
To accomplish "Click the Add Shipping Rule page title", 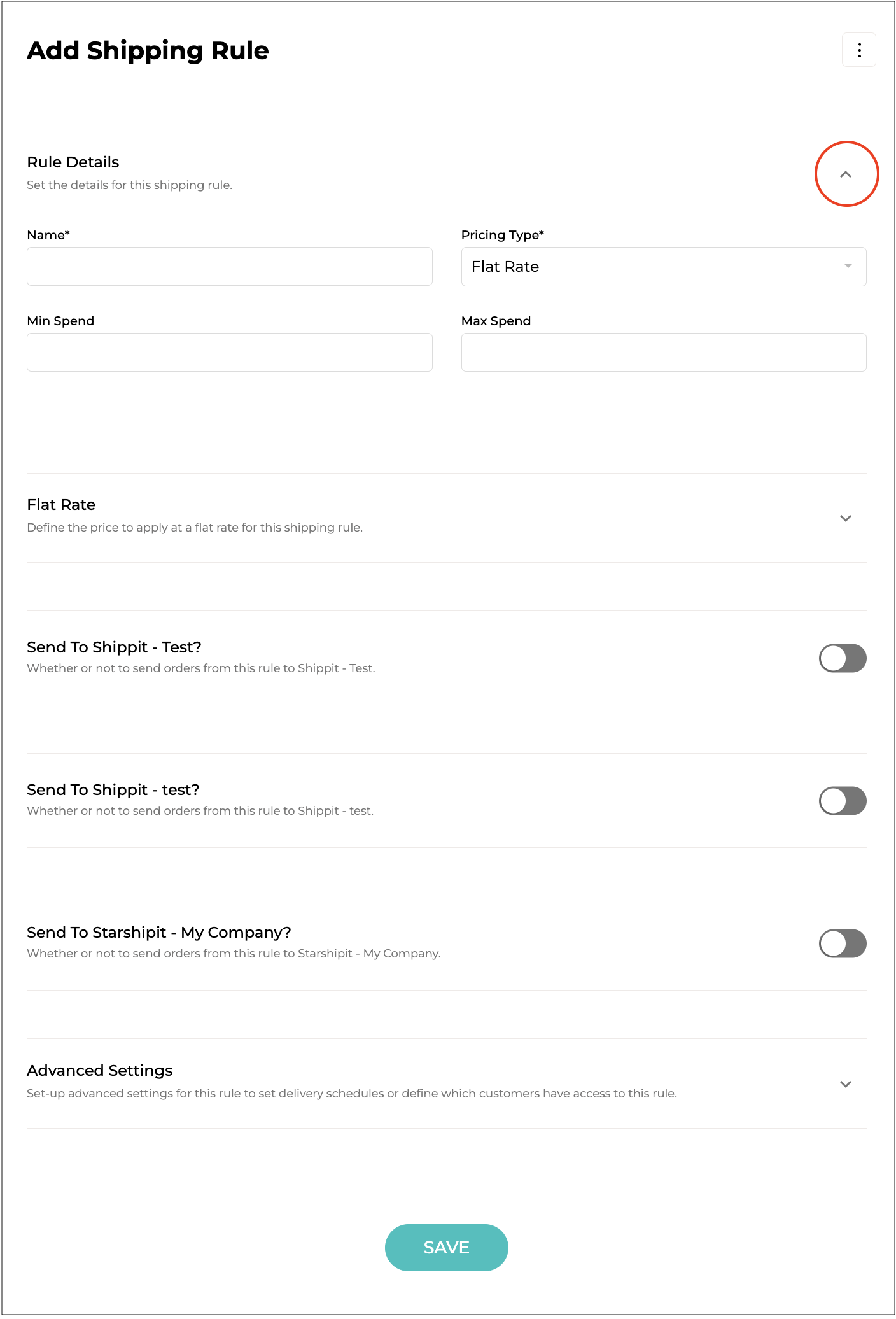I will coord(148,51).
